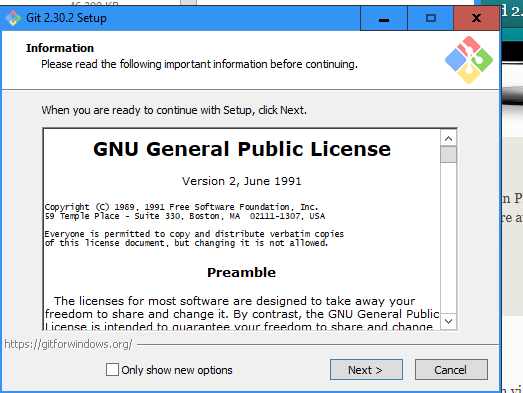This screenshot has height=393, width=523.
Task: Click the license scrollbar up arrow
Action: tap(448, 138)
